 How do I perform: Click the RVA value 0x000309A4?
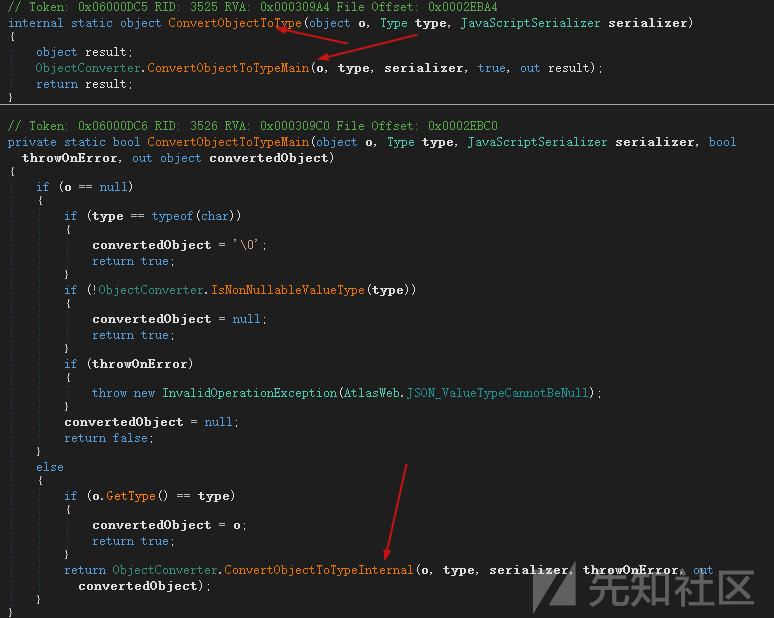pyautogui.click(x=295, y=7)
